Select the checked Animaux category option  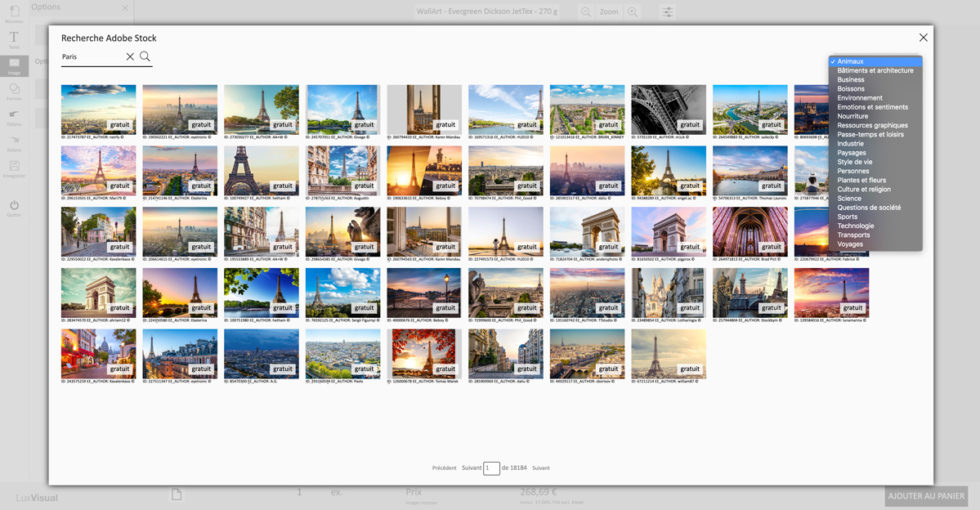(850, 61)
